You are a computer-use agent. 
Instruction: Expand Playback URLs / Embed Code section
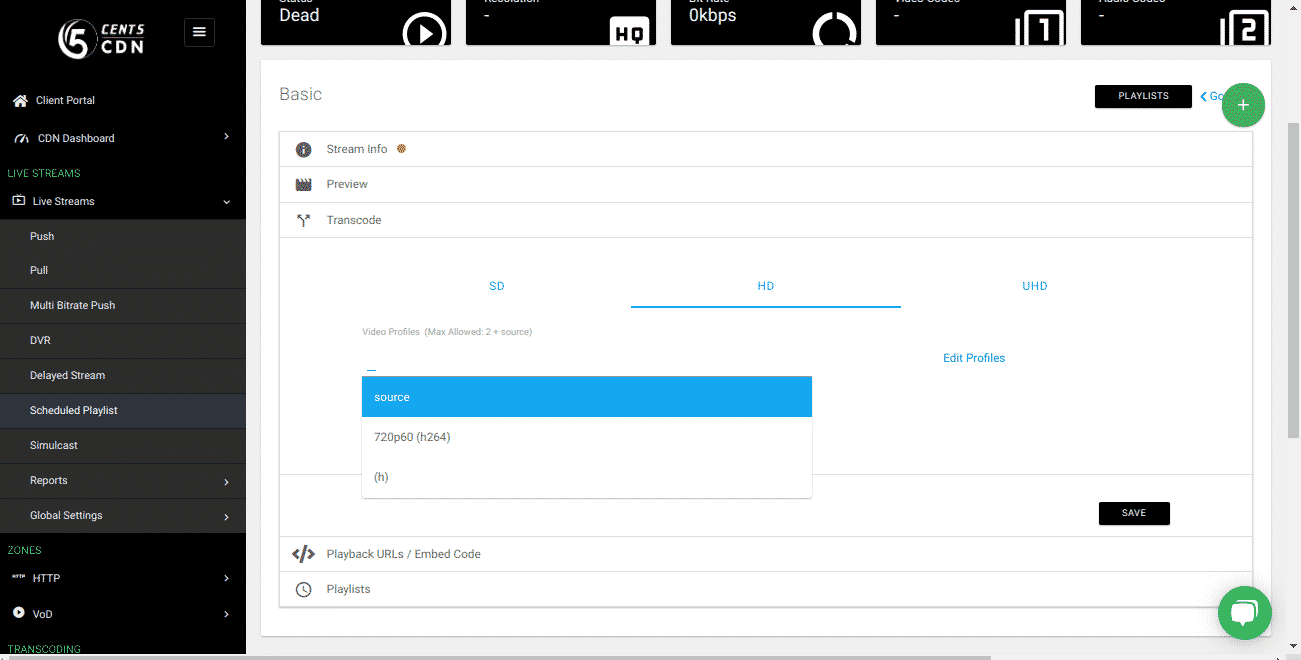click(x=765, y=554)
